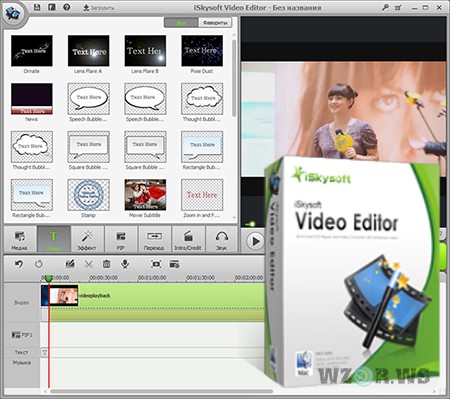The width and height of the screenshot is (450, 399).
Task: Click the key registration icon
Action: 385,7
